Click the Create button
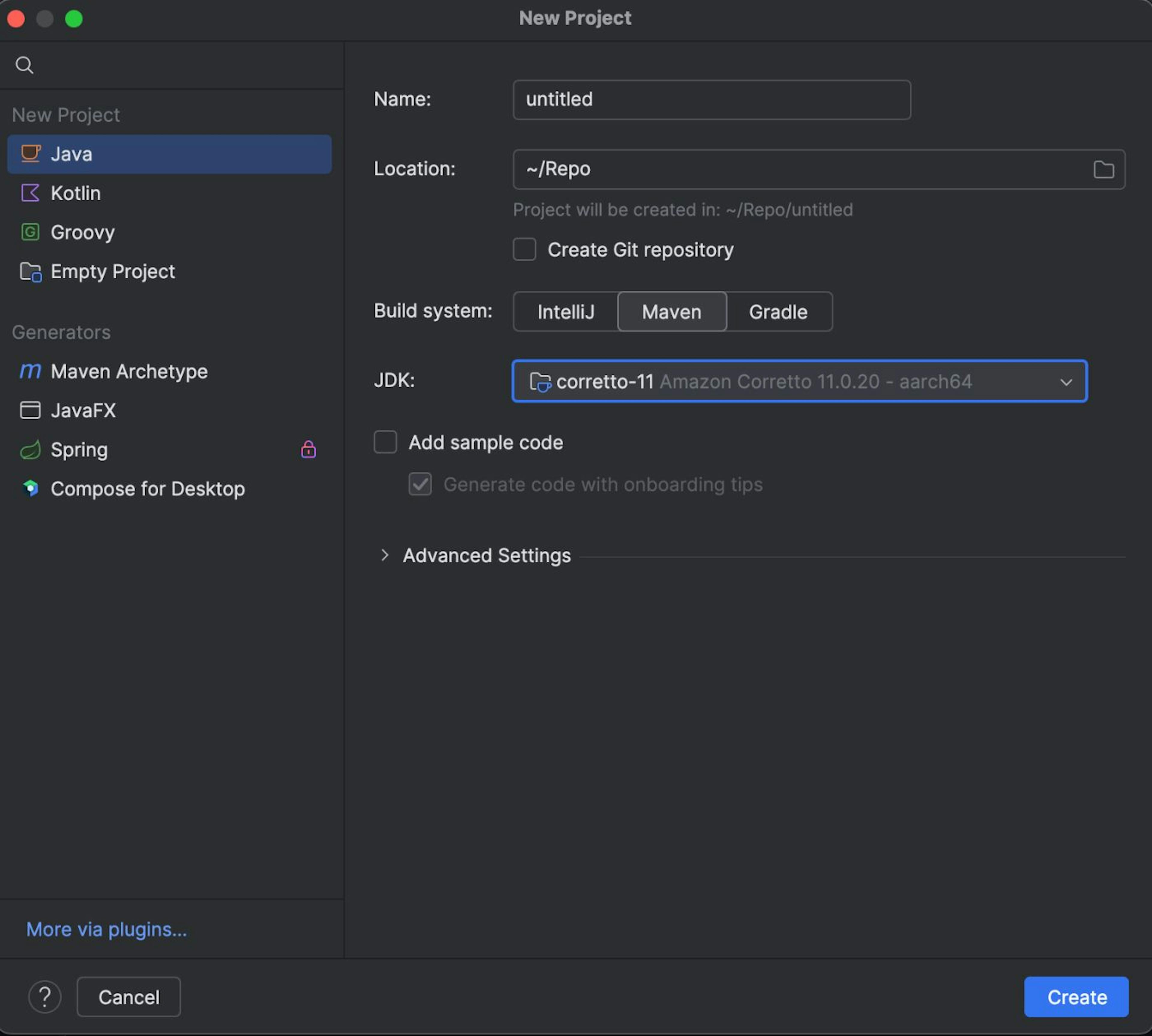 pos(1076,997)
